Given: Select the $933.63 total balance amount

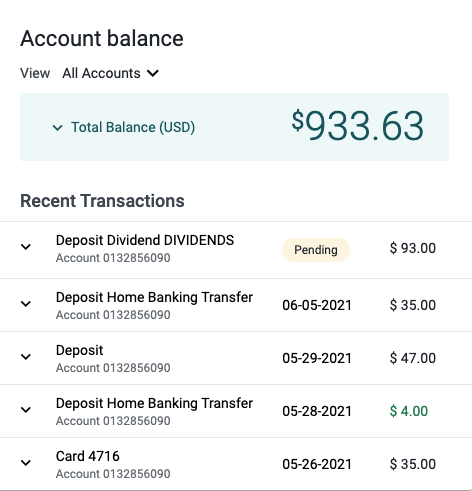Looking at the screenshot, I should (x=358, y=126).
